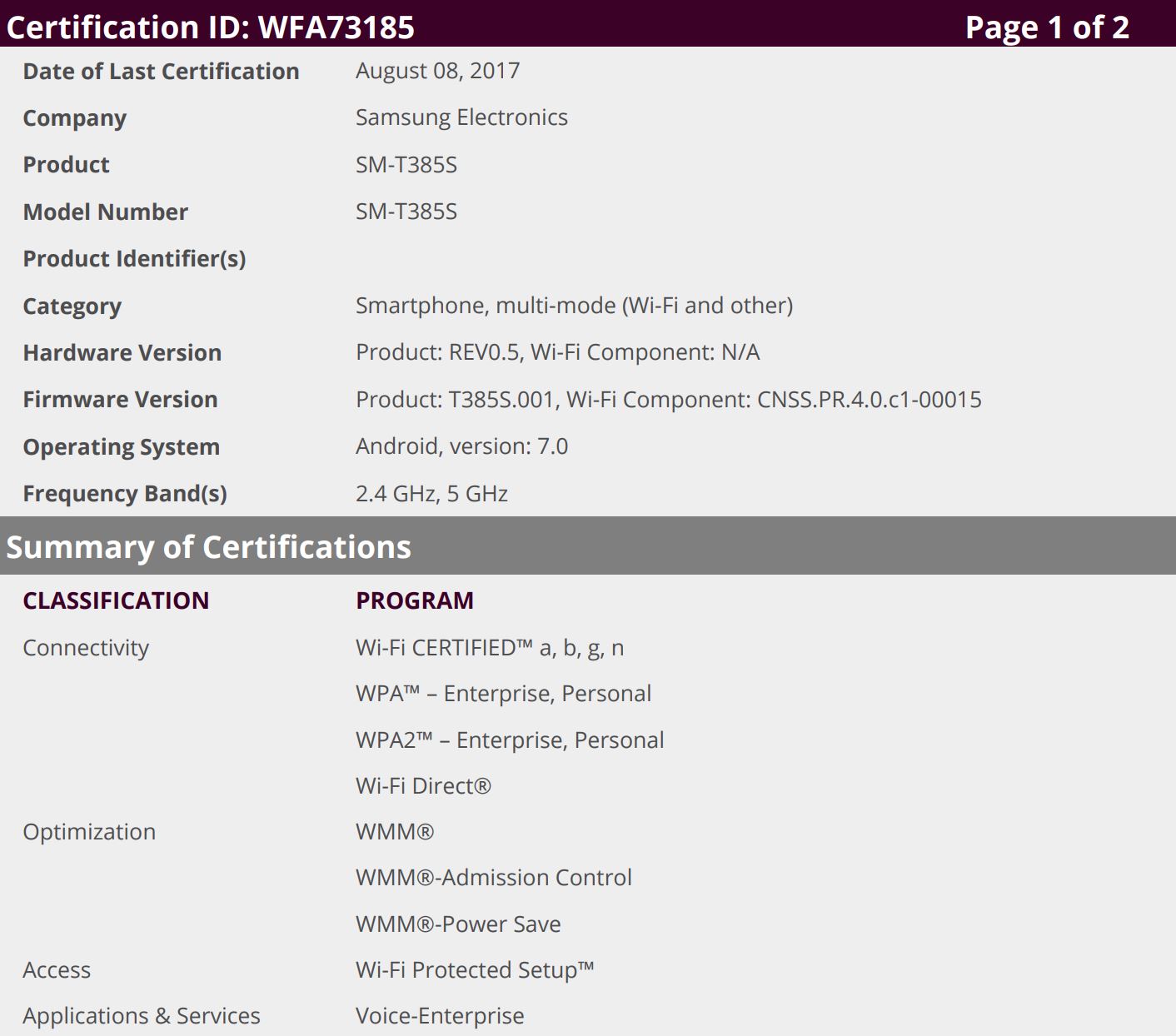Click the Certification ID WFA73185 header
This screenshot has width=1176, height=1036.
(210, 27)
